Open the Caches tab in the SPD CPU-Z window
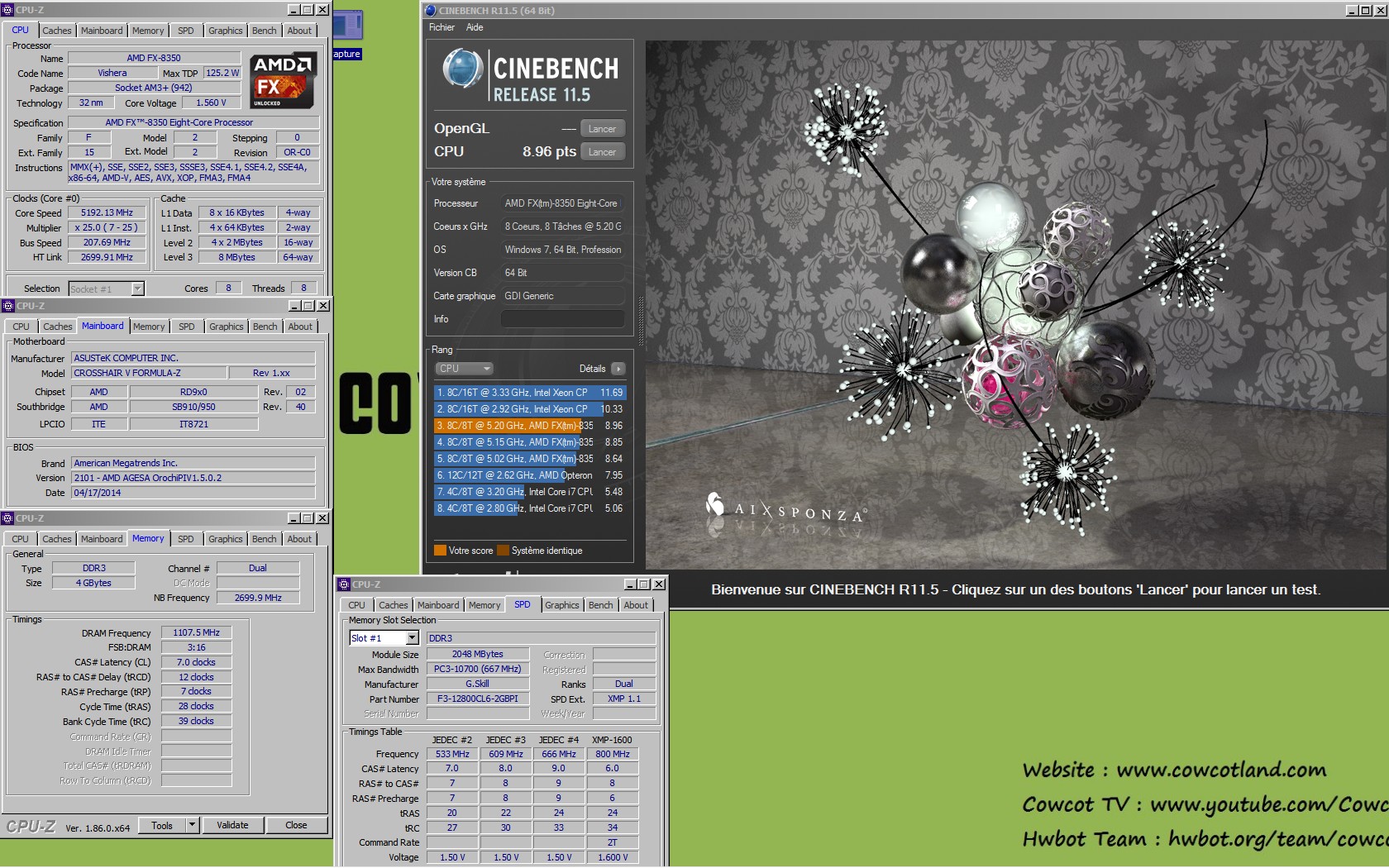This screenshot has height=868, width=1389. pyautogui.click(x=394, y=605)
